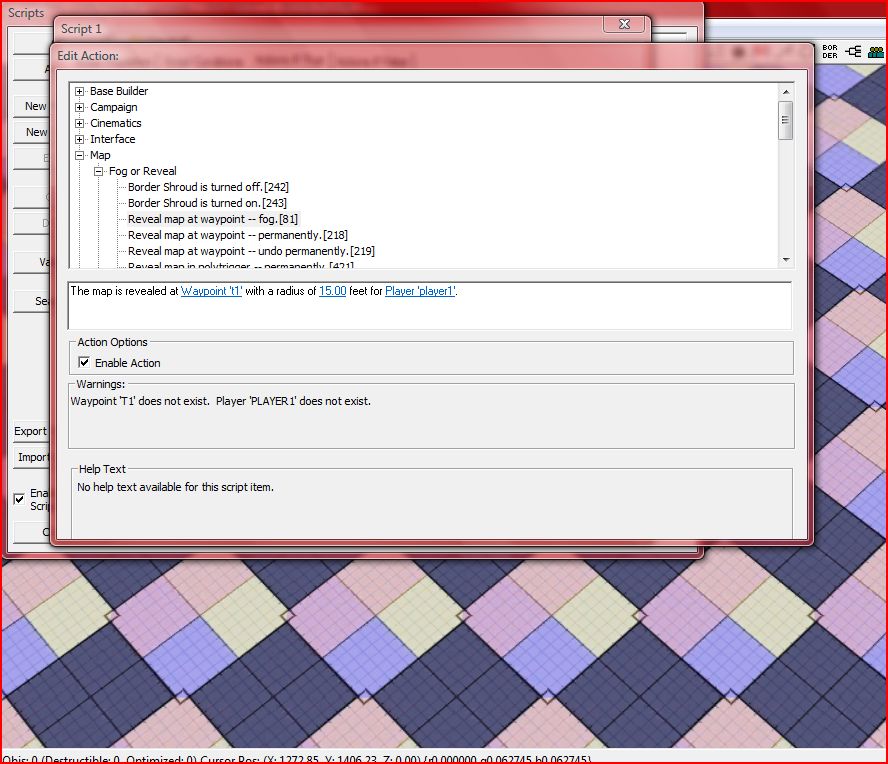
Task: Click the BORDER toolbar icon
Action: [830, 51]
